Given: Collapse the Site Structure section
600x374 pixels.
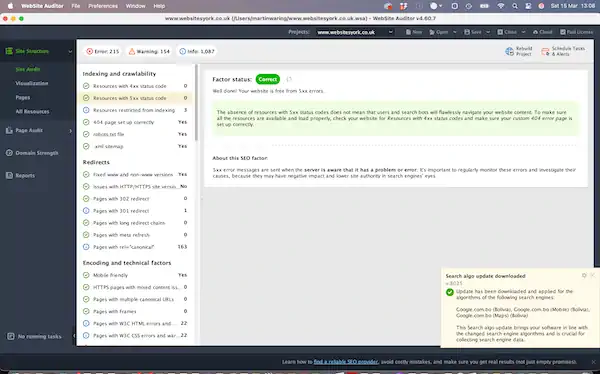Looking at the screenshot, I should [x=70, y=51].
